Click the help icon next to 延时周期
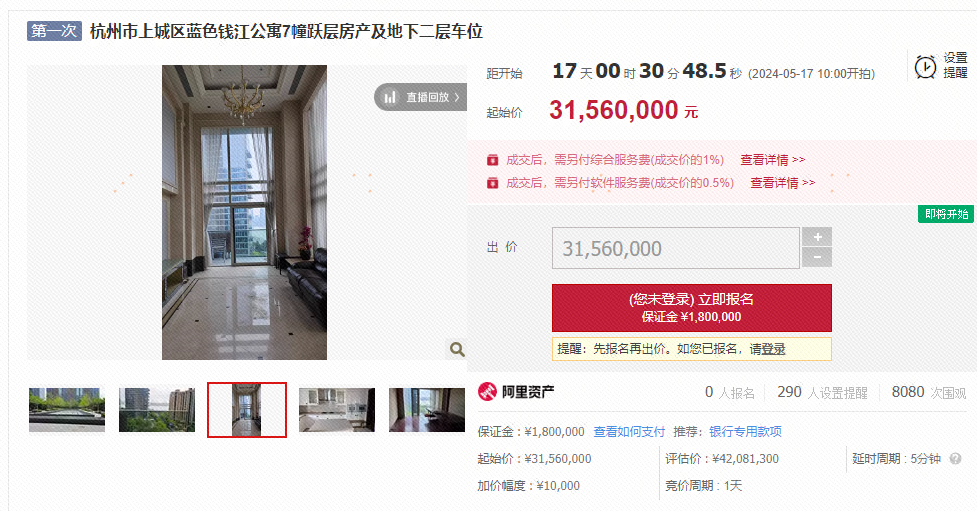Viewport: 977px width, 511px height. coord(955,459)
